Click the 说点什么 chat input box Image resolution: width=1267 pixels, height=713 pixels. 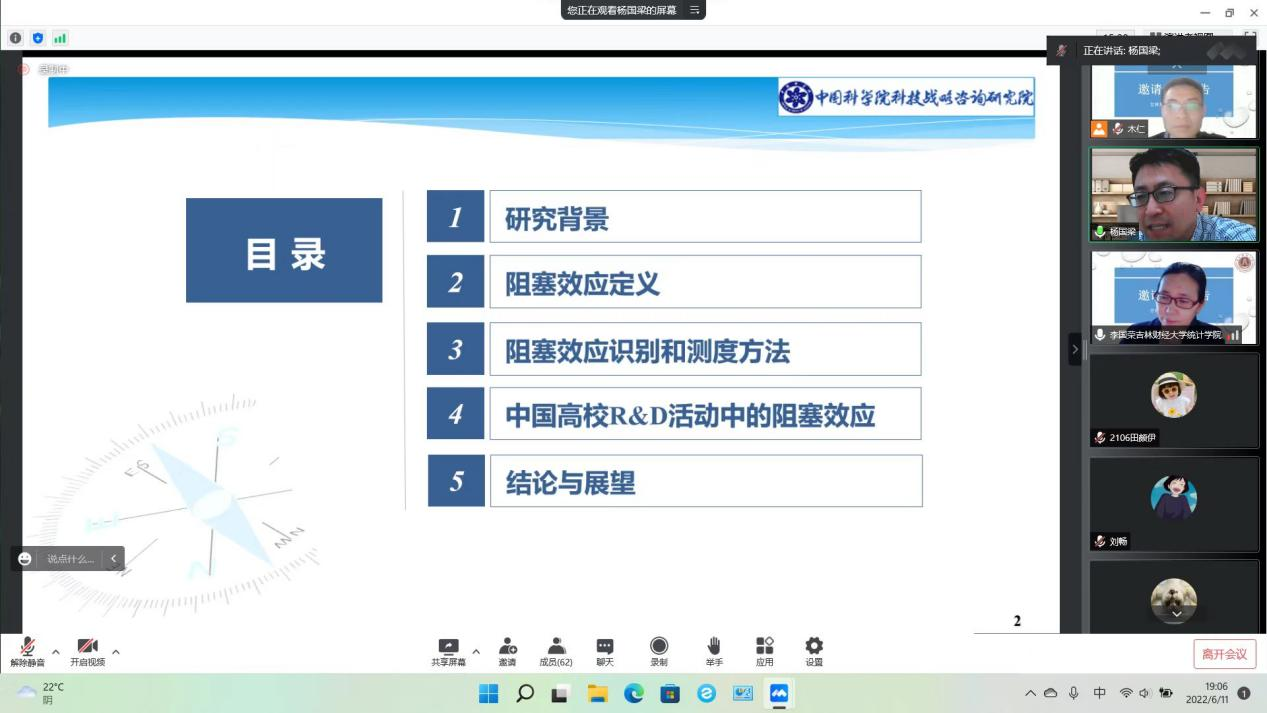tap(70, 559)
